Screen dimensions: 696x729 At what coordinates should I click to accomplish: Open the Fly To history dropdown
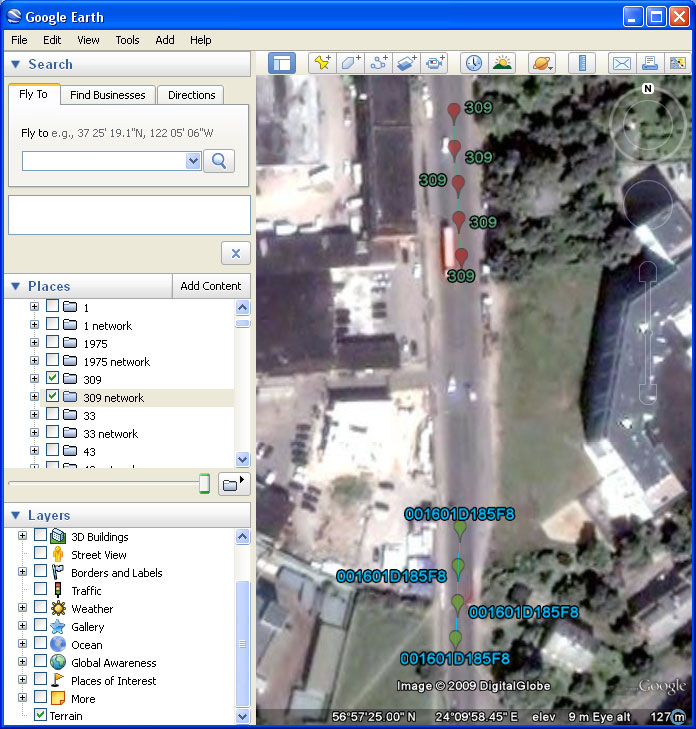(193, 161)
